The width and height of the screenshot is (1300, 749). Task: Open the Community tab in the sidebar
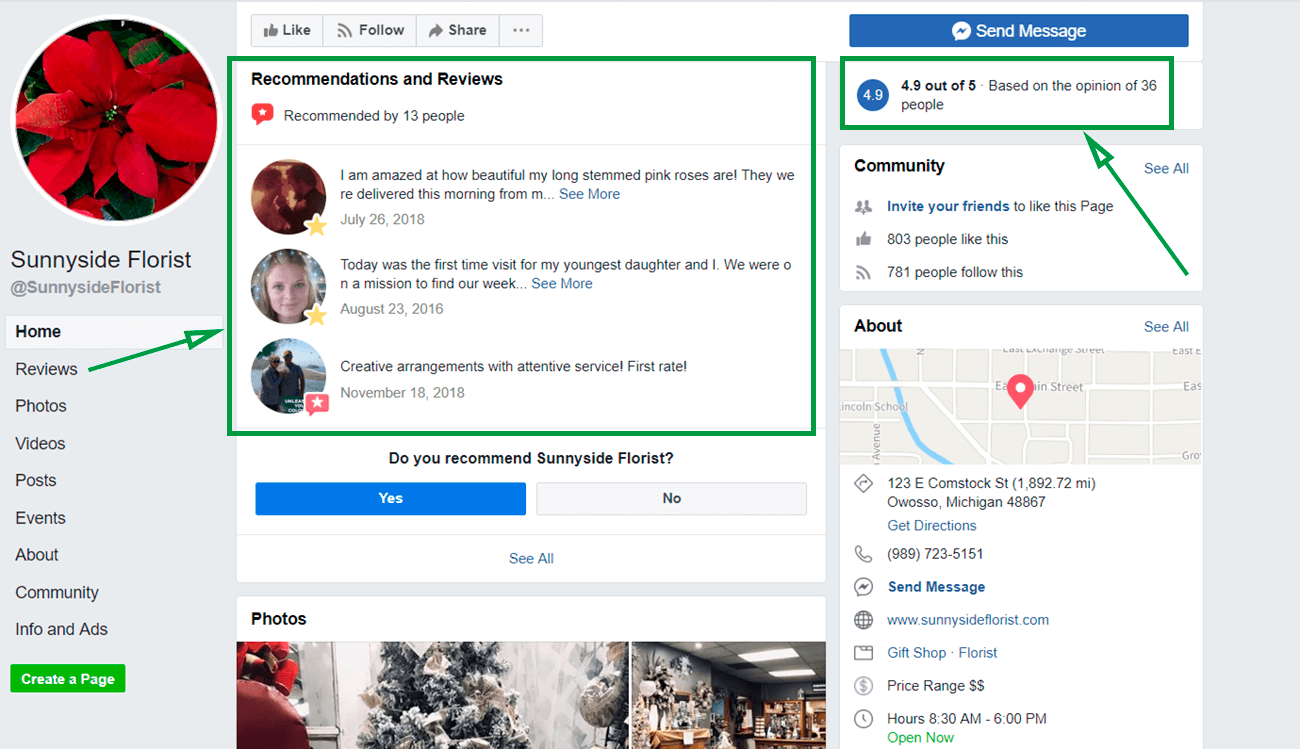[57, 593]
